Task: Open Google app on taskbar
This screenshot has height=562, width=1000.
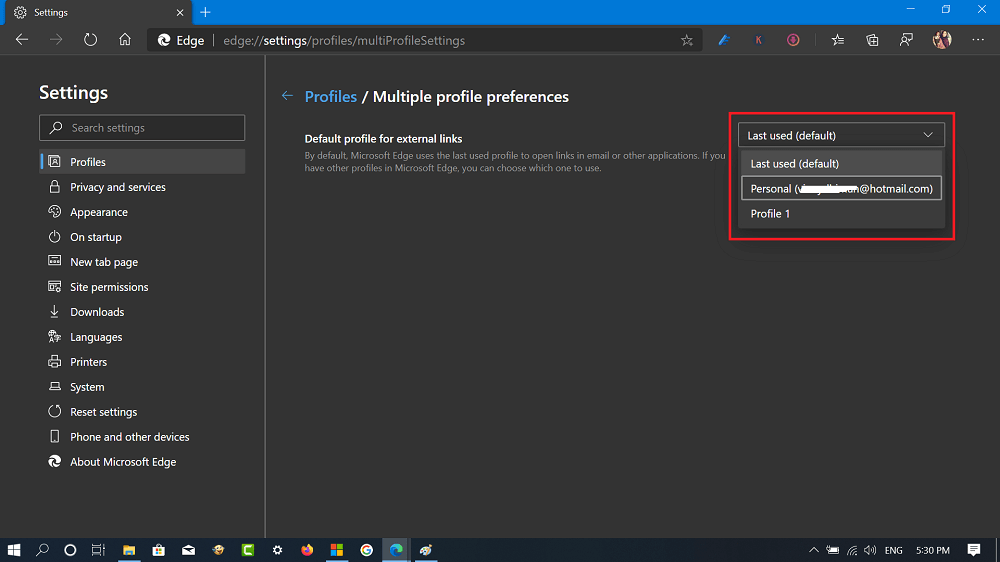Action: 367,550
